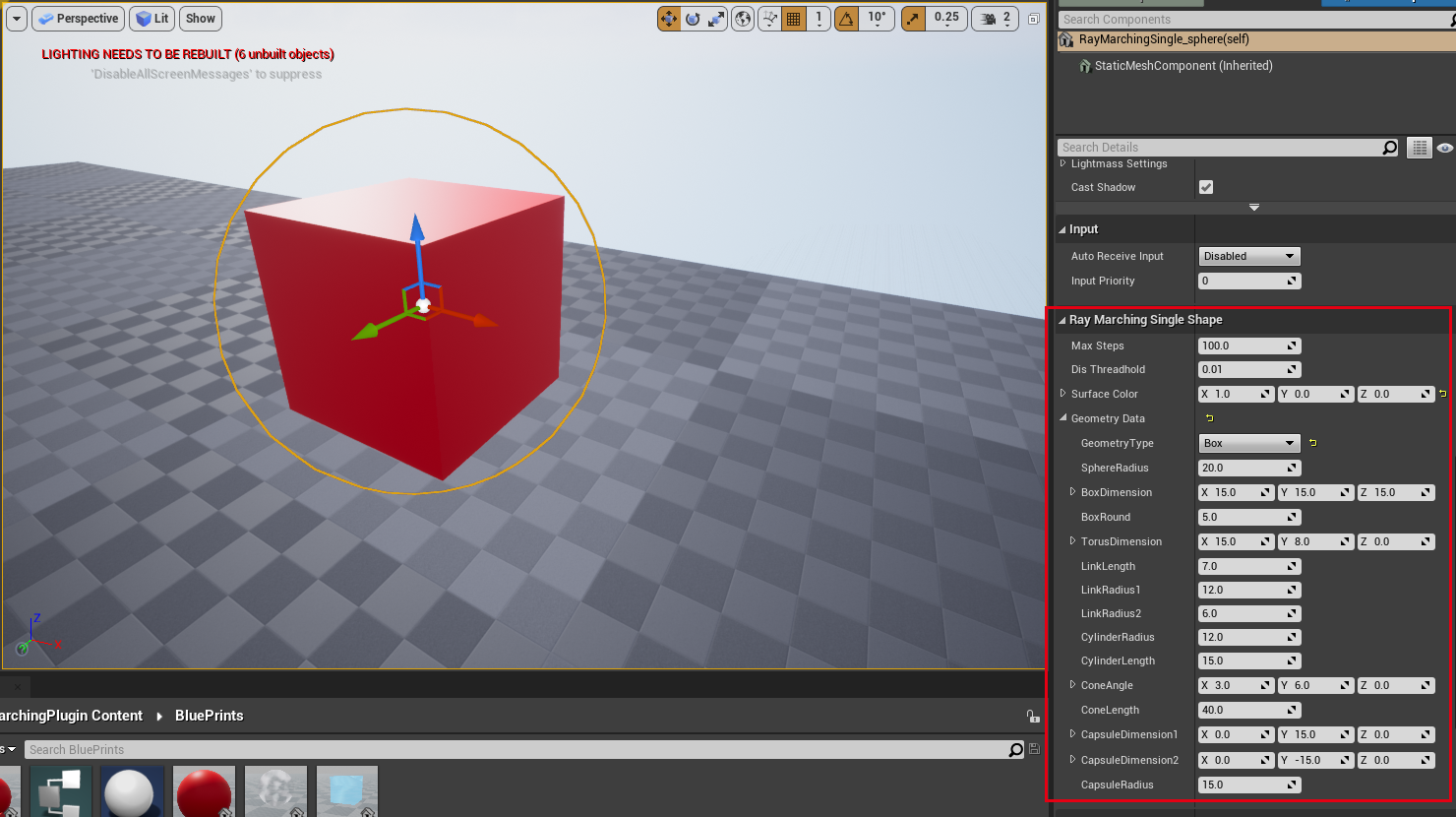Expand the Surface Color property
Image resolution: width=1456 pixels, height=817 pixels.
coord(1062,394)
